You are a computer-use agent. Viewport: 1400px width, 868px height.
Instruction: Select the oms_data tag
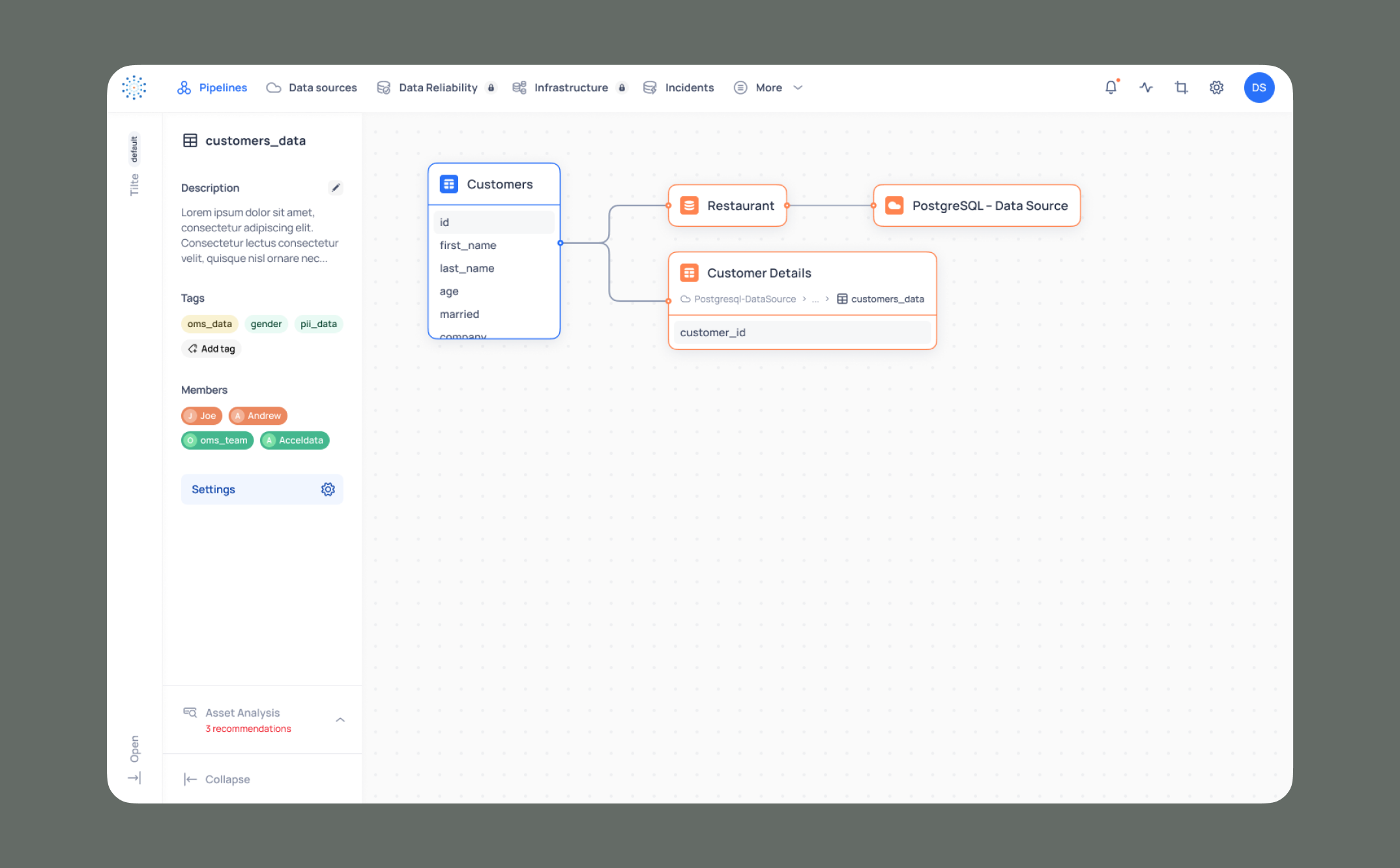click(x=210, y=324)
